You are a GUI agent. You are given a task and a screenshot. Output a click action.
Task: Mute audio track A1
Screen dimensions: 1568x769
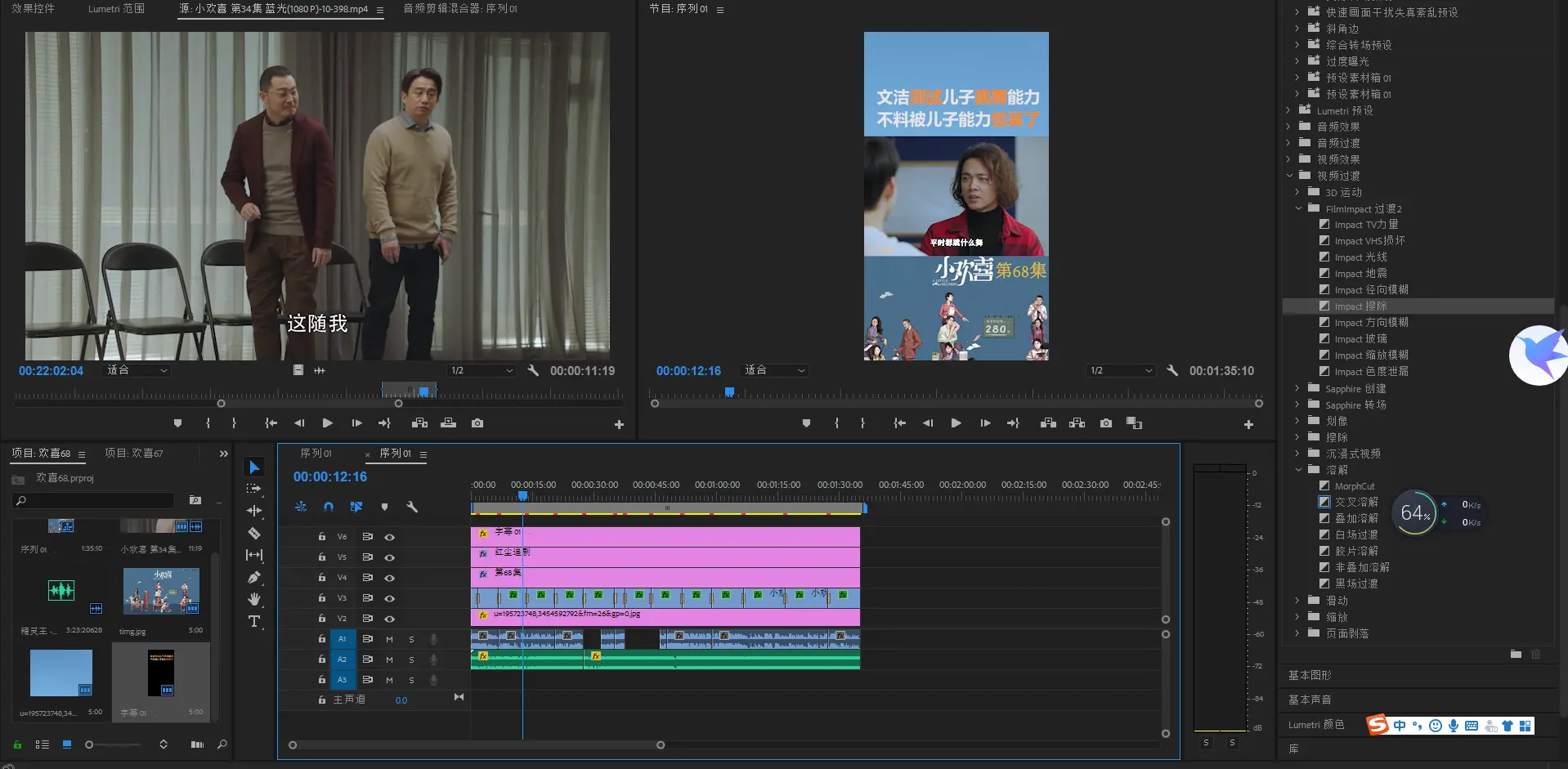389,639
